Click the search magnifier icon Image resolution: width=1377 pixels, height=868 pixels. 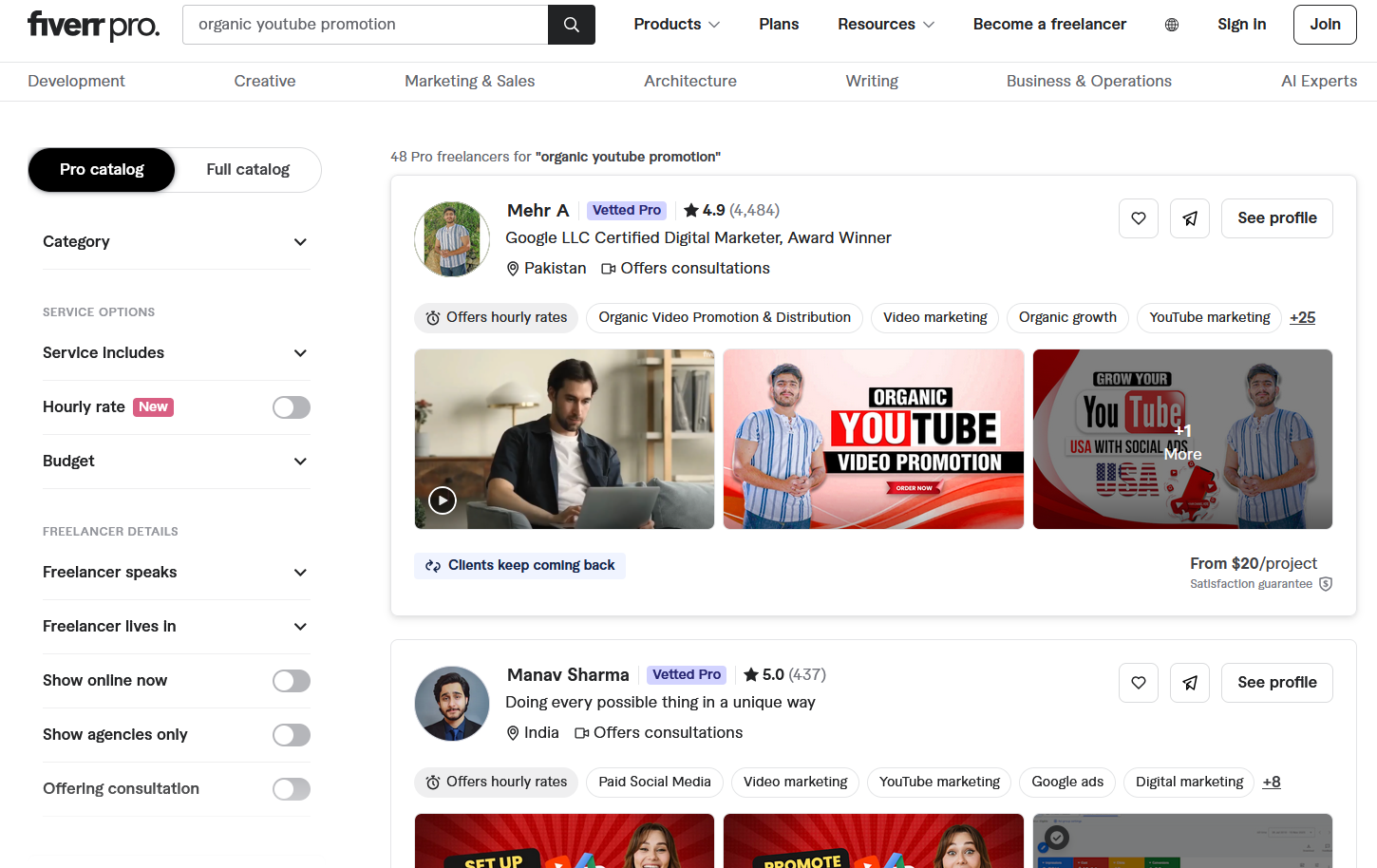[571, 24]
